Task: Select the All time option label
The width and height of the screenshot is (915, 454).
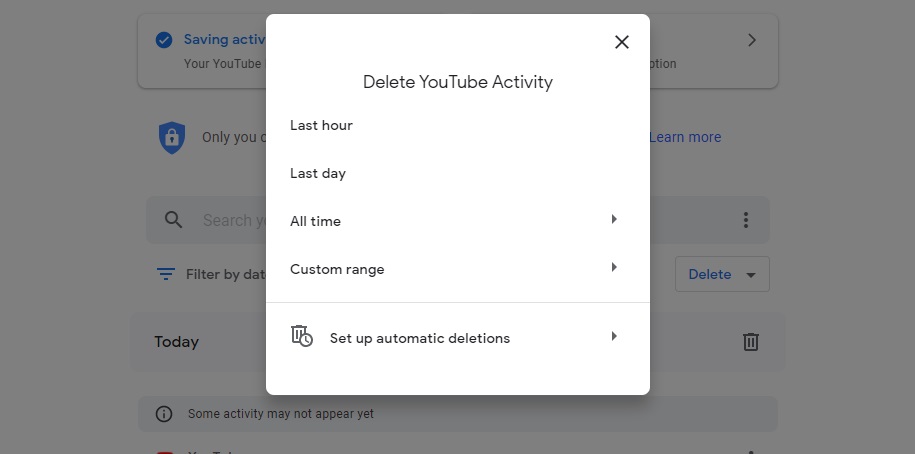Action: [x=315, y=221]
